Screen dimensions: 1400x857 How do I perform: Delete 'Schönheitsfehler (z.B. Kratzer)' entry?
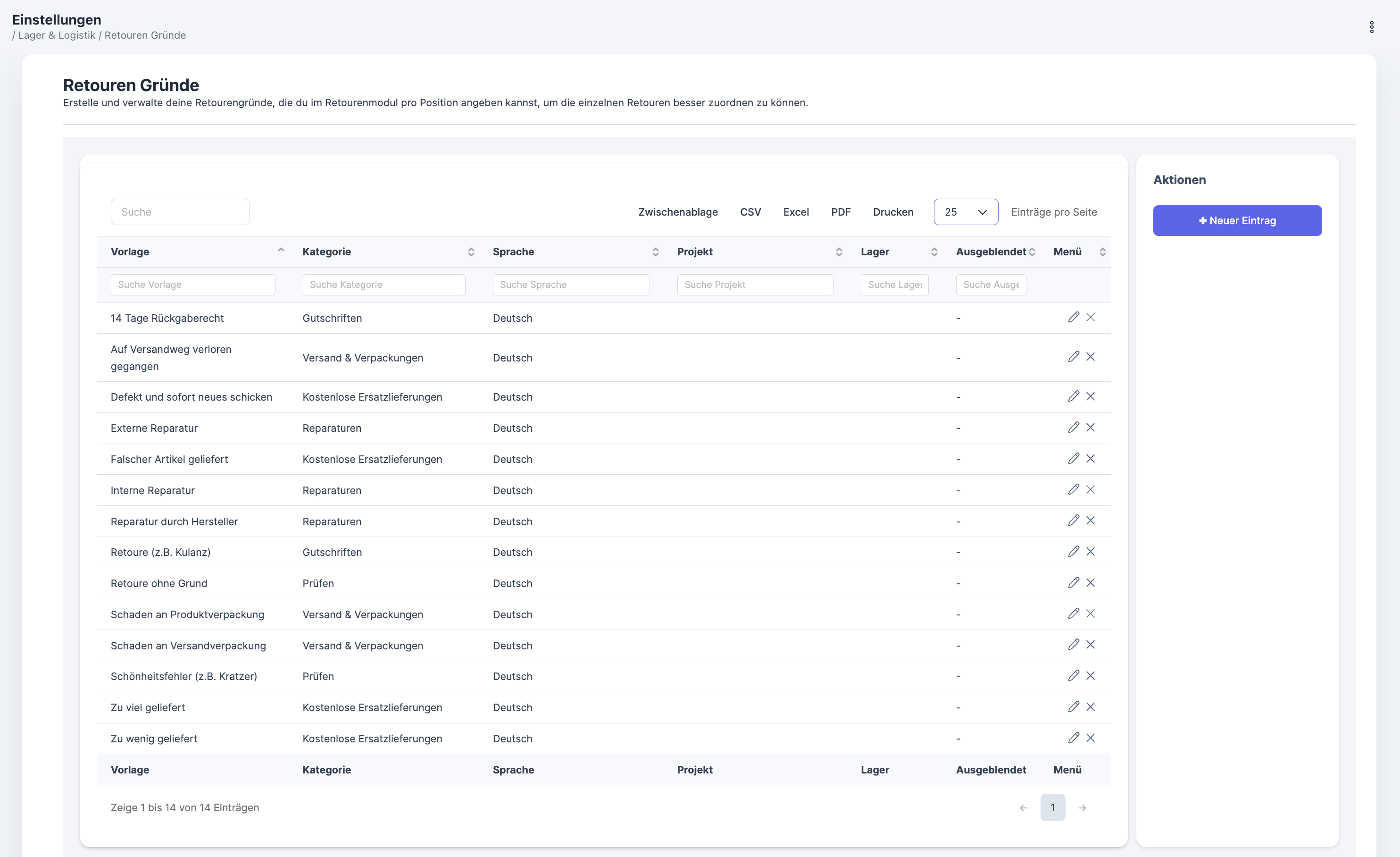coord(1091,676)
